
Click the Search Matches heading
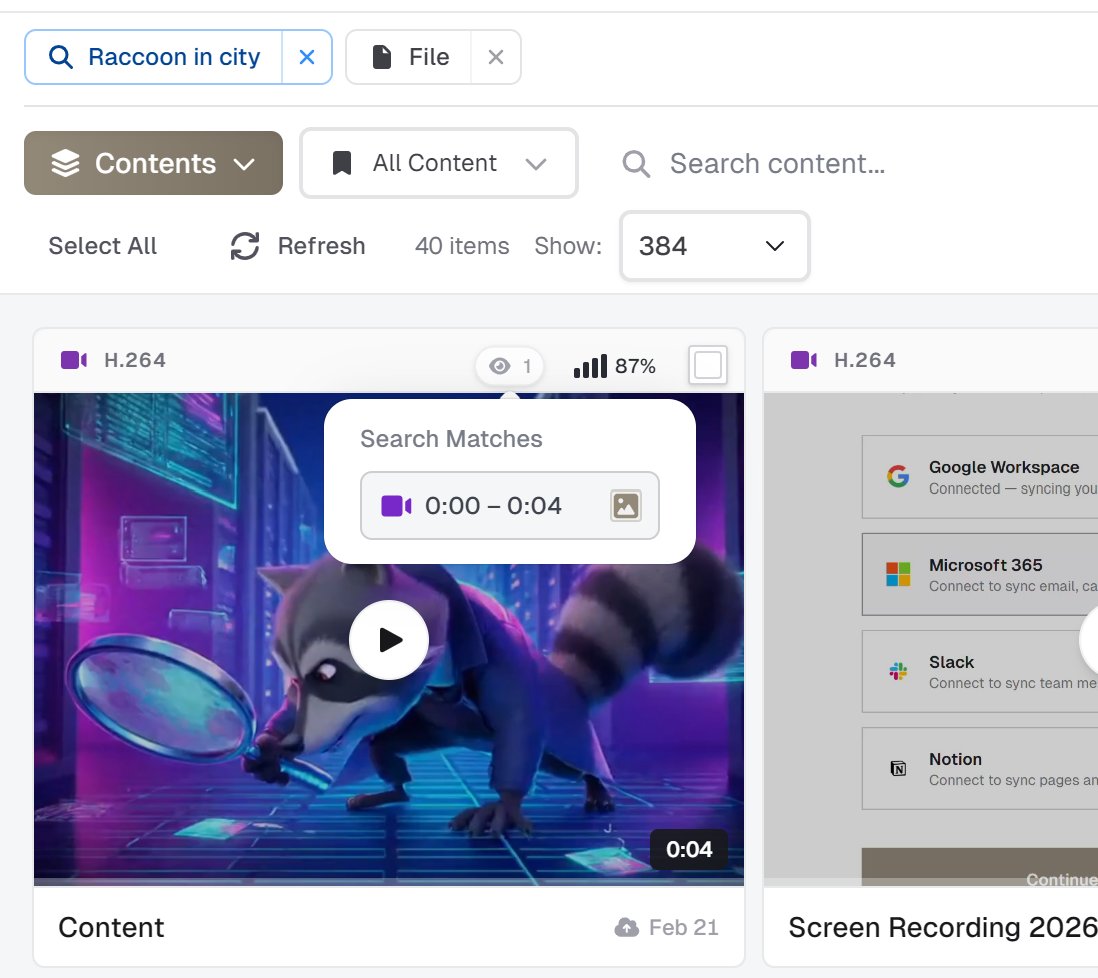click(451, 439)
